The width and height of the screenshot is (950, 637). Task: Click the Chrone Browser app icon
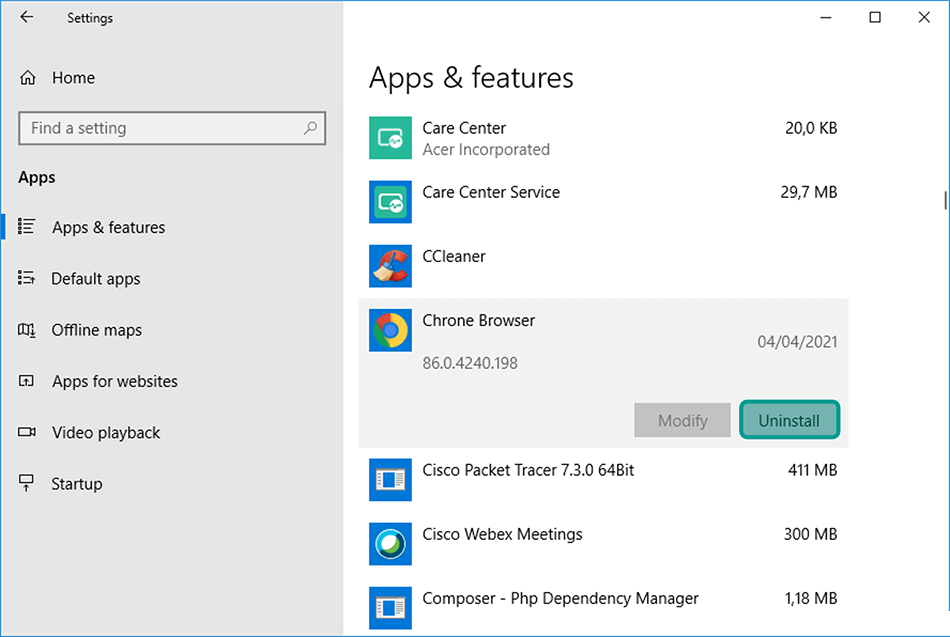click(390, 330)
